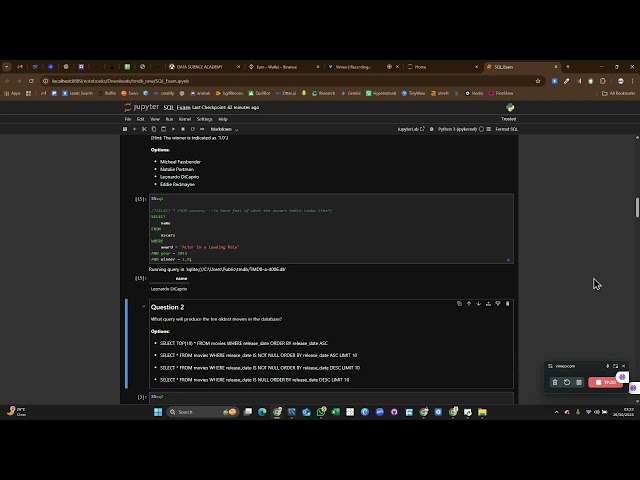This screenshot has height=480, width=640.
Task: Click the Jupyter logo
Action: (x=141, y=107)
